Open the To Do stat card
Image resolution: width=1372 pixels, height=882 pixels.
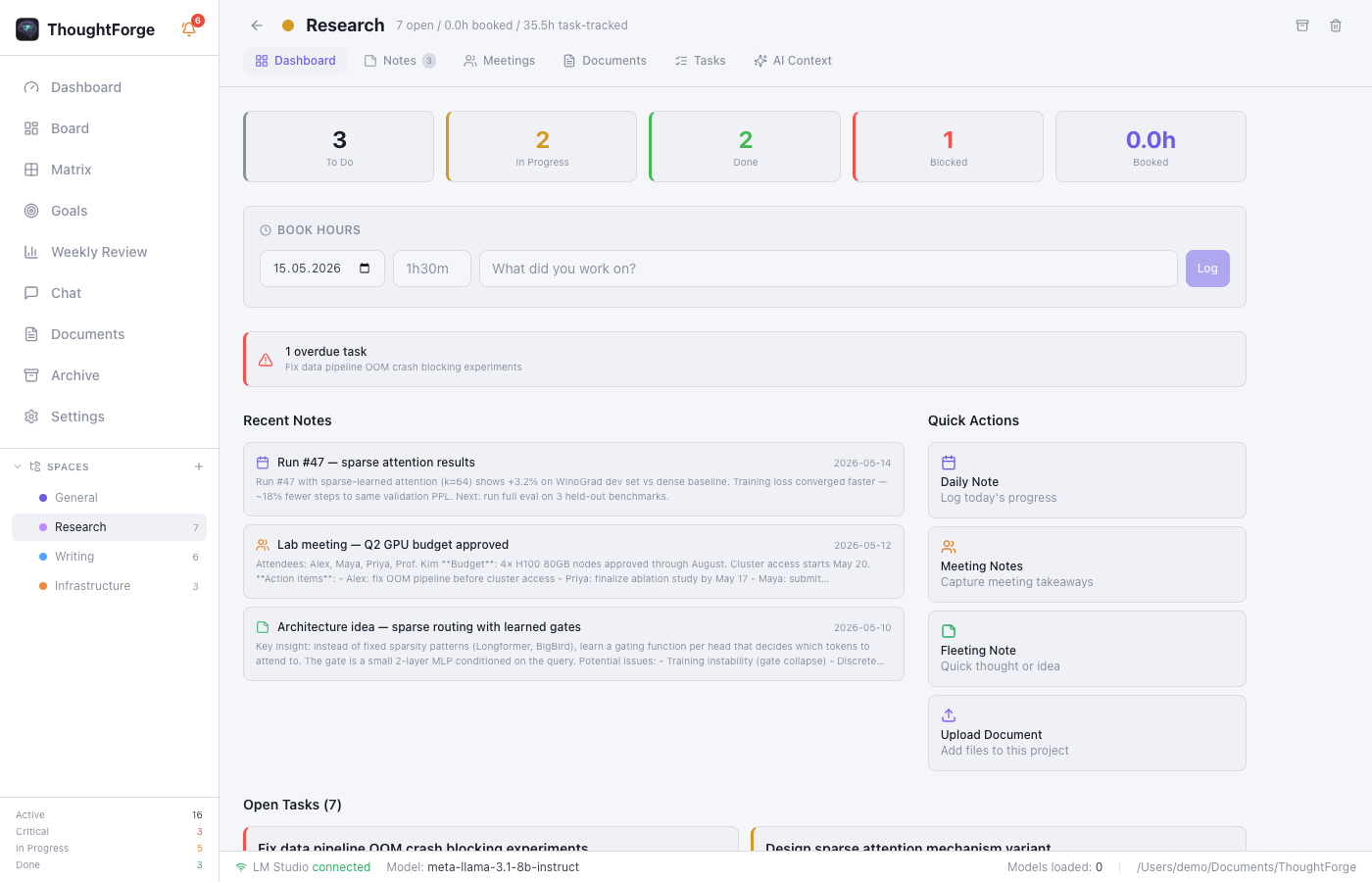click(339, 147)
